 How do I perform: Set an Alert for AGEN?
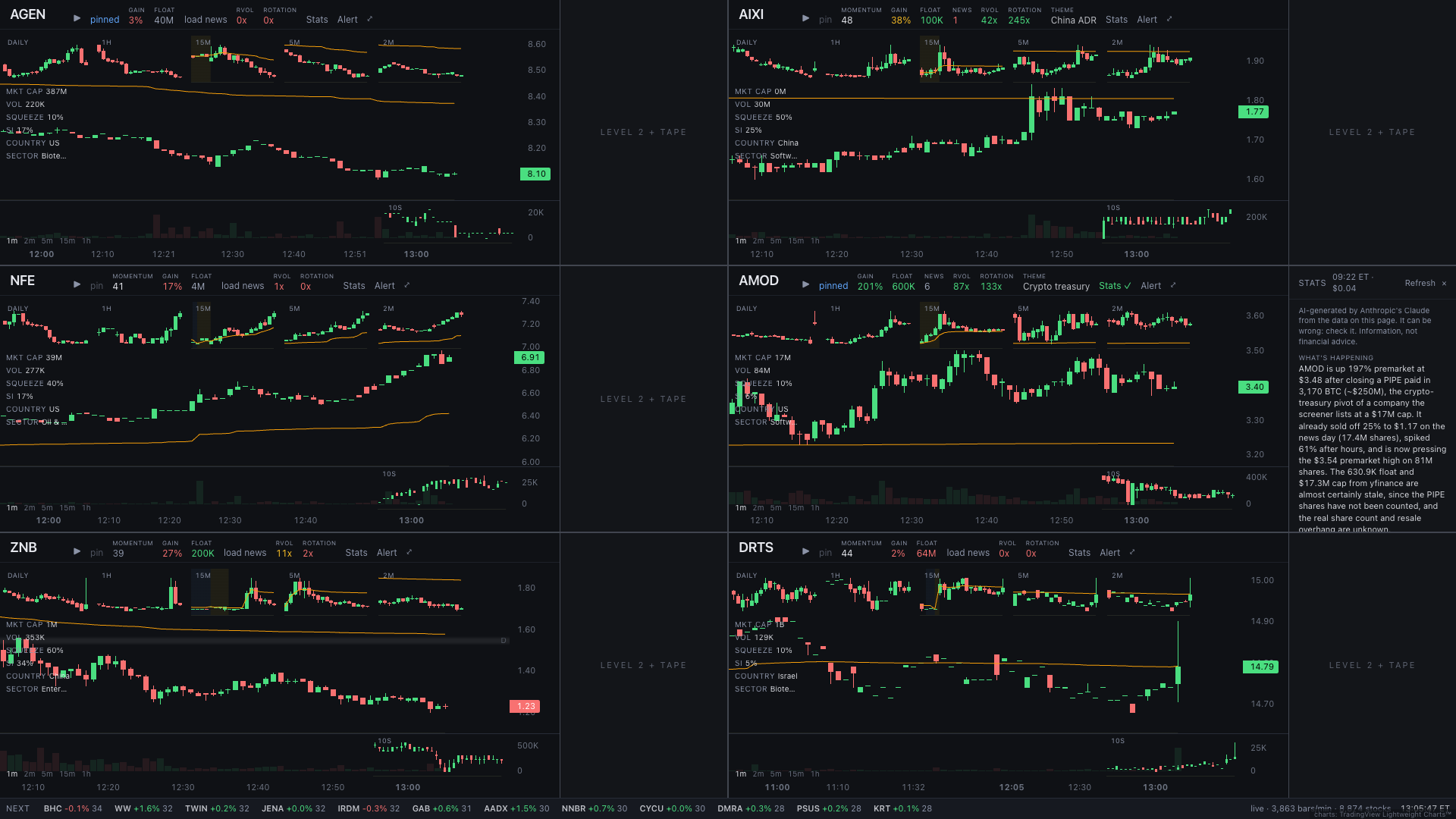(347, 20)
